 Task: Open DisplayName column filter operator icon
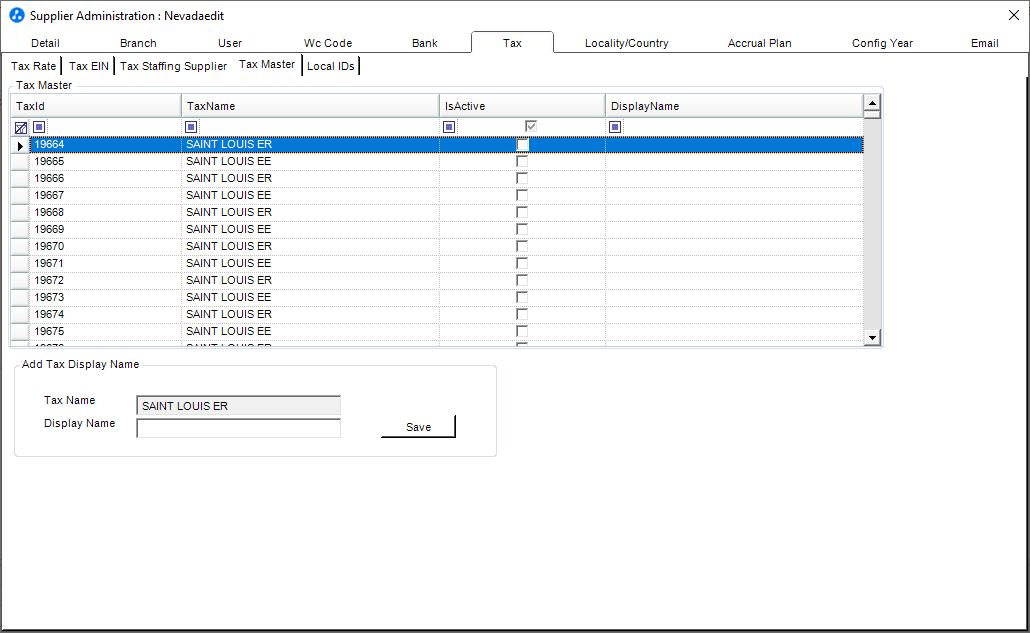click(616, 127)
